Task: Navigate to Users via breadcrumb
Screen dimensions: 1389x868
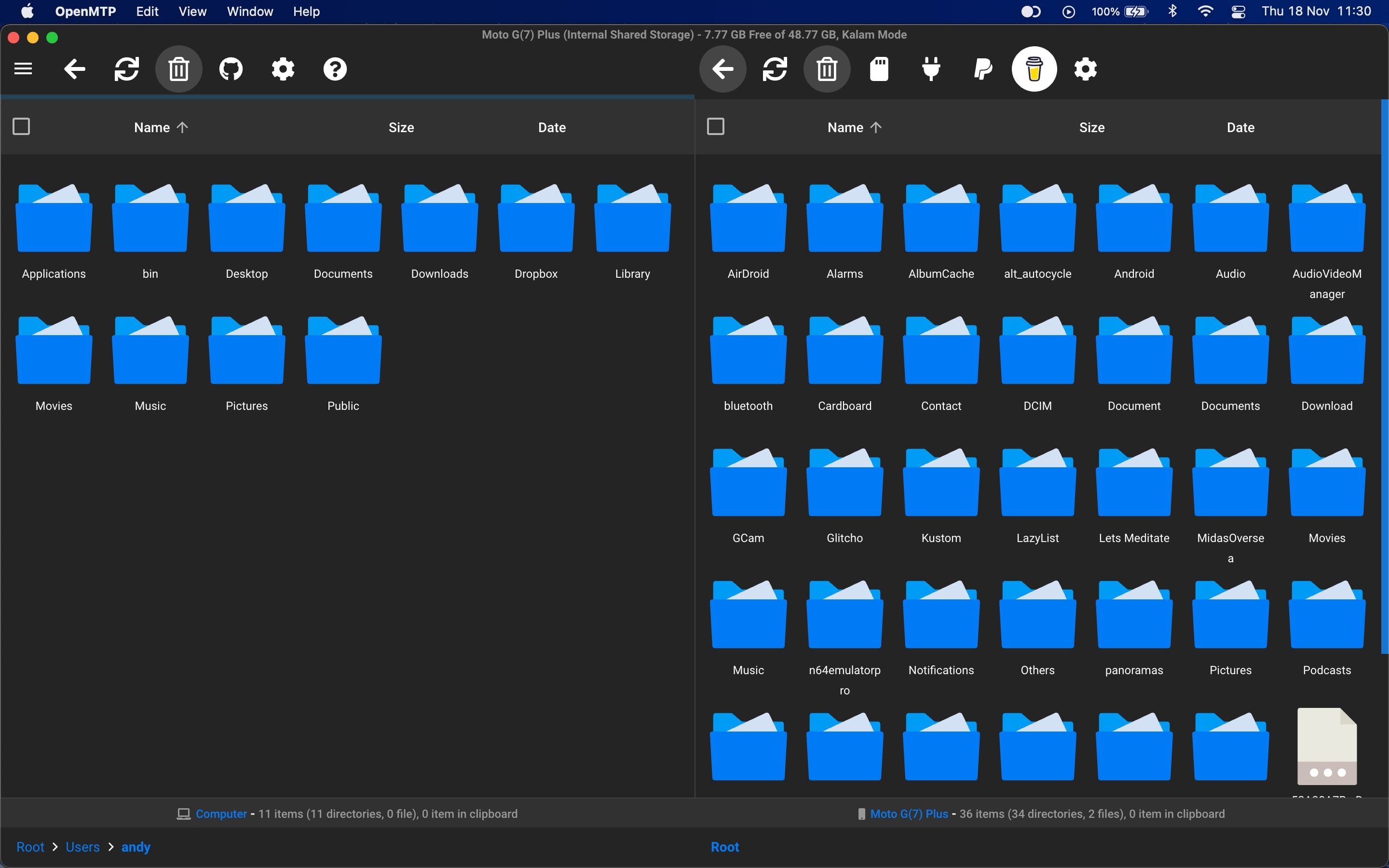Action: click(x=82, y=846)
